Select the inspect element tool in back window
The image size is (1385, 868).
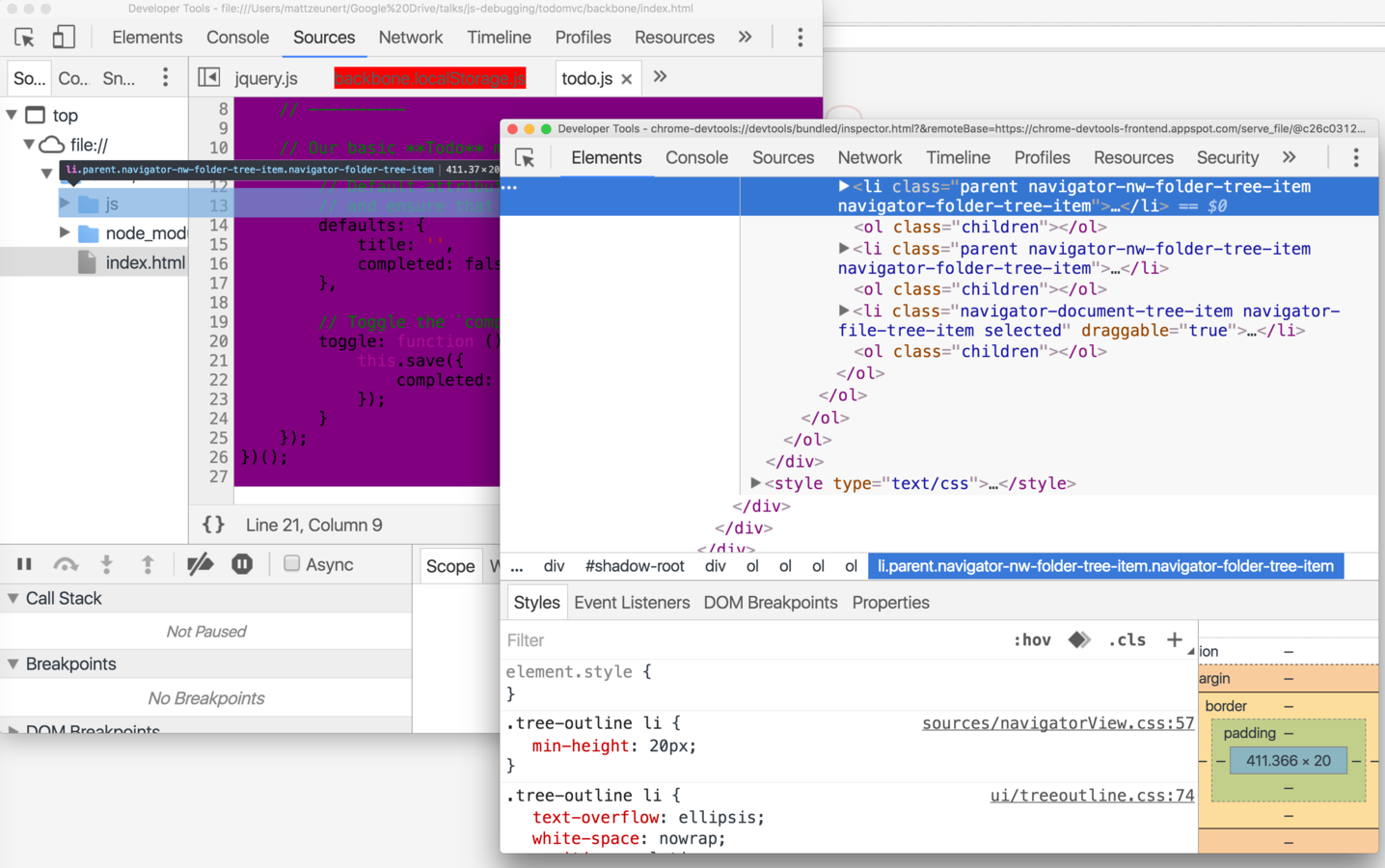[x=24, y=38]
